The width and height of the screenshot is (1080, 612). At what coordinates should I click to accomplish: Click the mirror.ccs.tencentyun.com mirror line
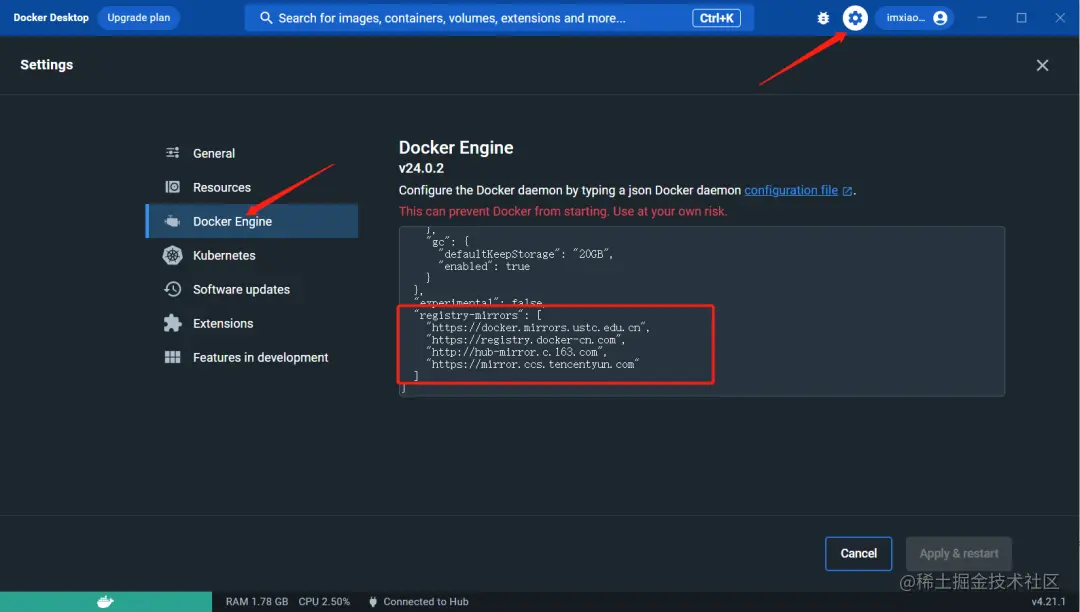point(533,365)
